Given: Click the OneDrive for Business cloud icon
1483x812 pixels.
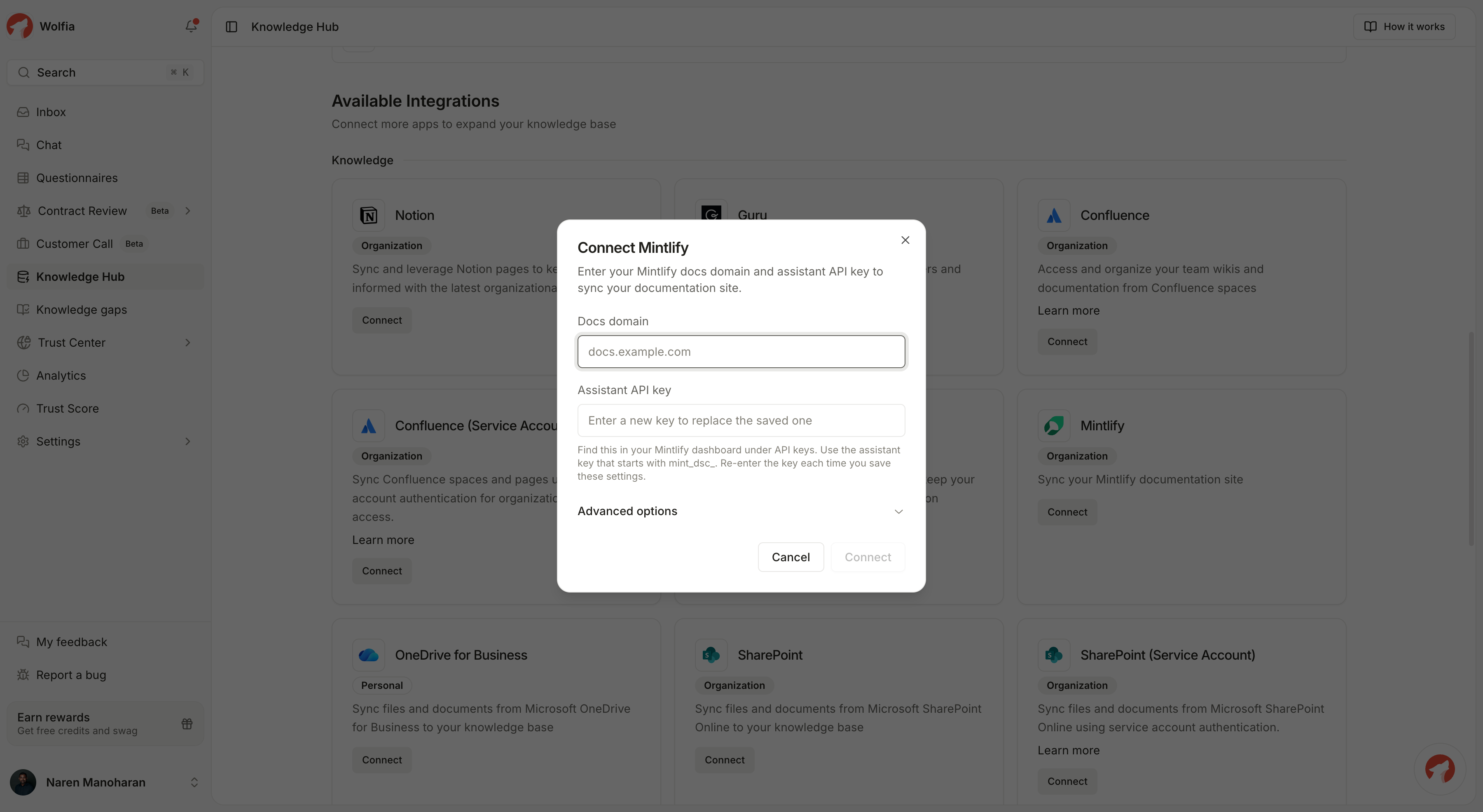Looking at the screenshot, I should tap(368, 655).
